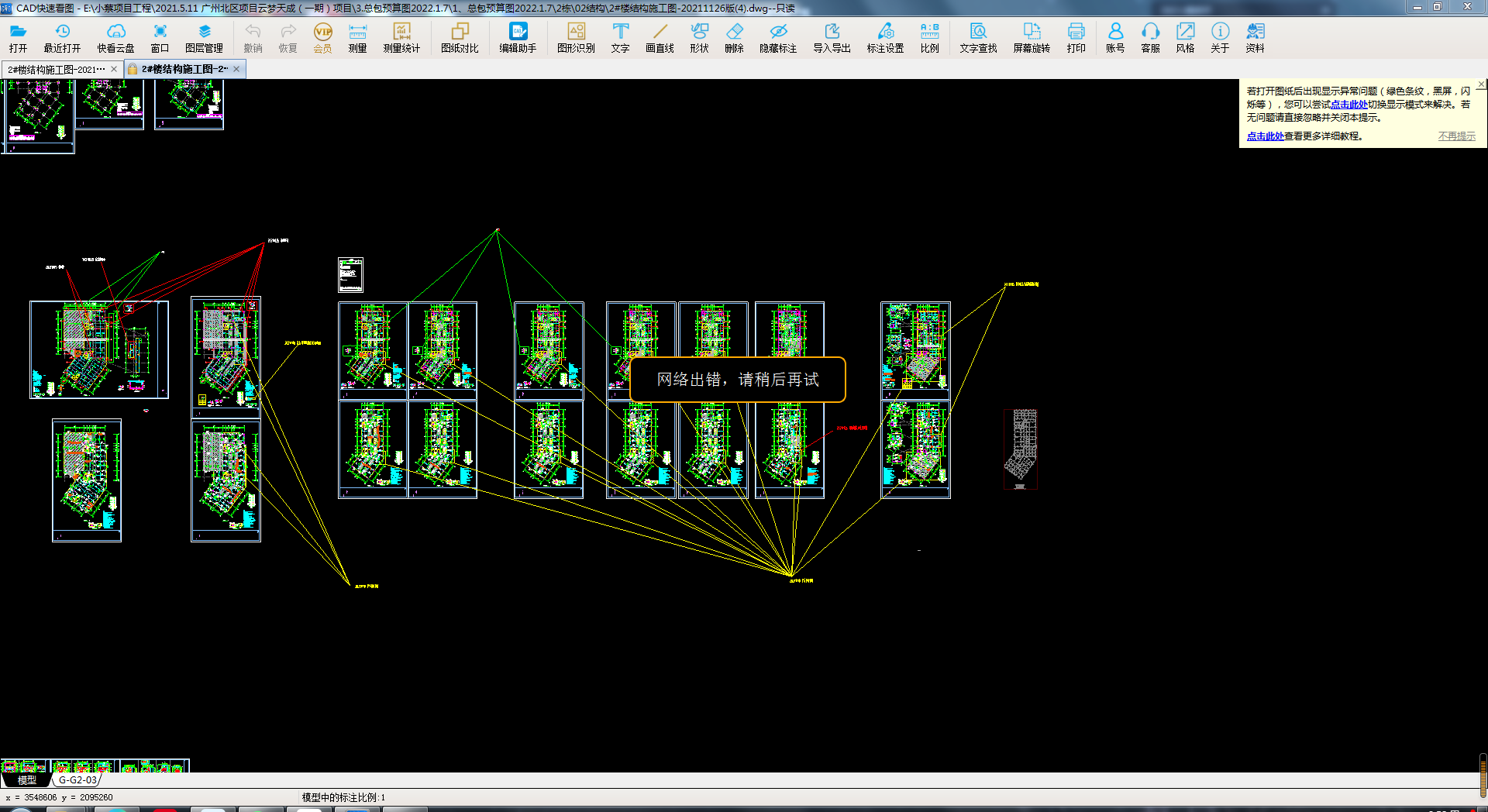Image resolution: width=1488 pixels, height=812 pixels.
Task: Open a file with the 打开 icon
Action: tap(18, 37)
